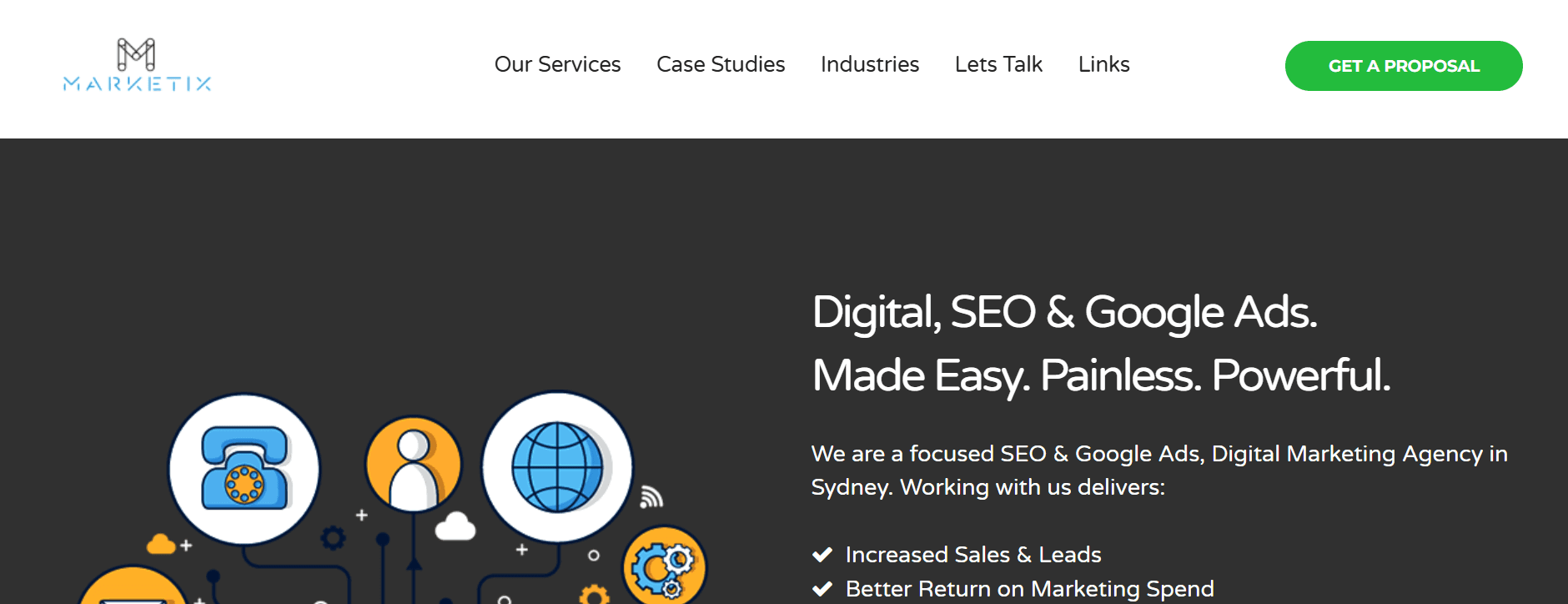
Task: Select the Lets Talk menu item
Action: (x=998, y=64)
